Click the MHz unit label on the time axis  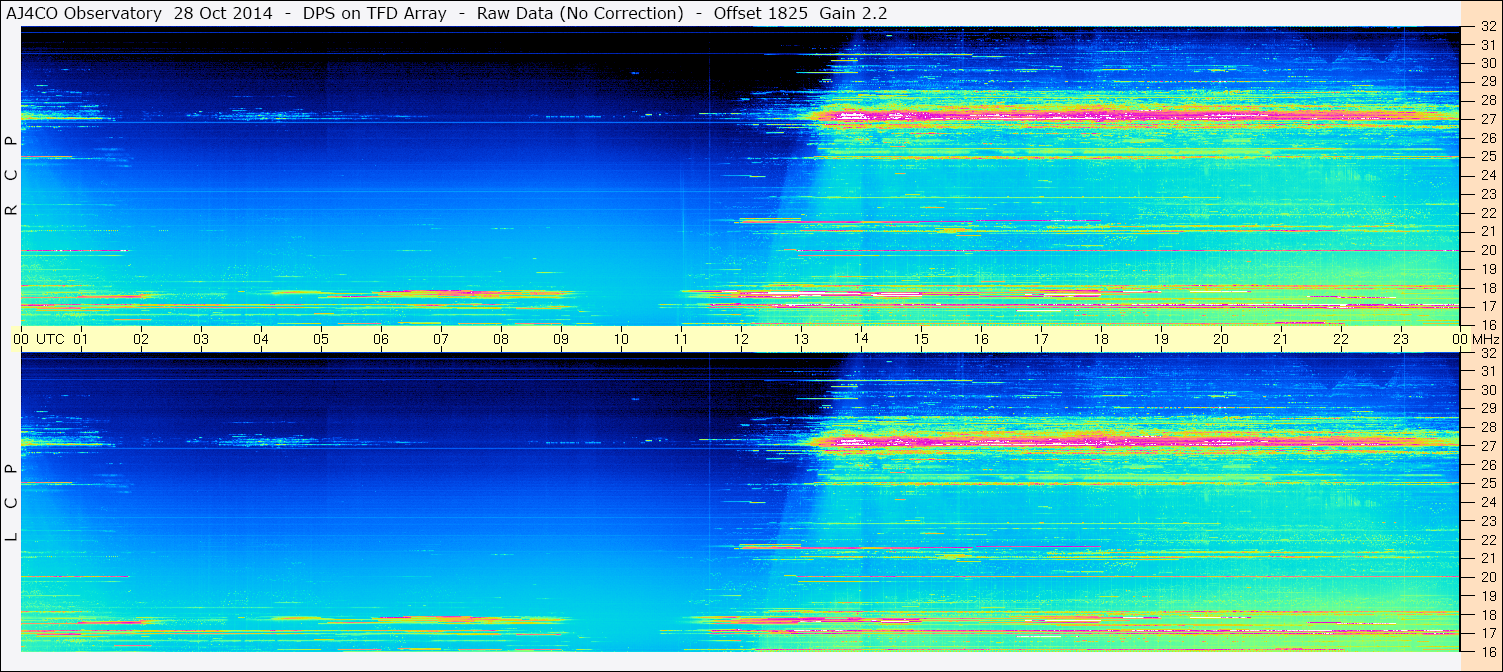(x=1483, y=339)
